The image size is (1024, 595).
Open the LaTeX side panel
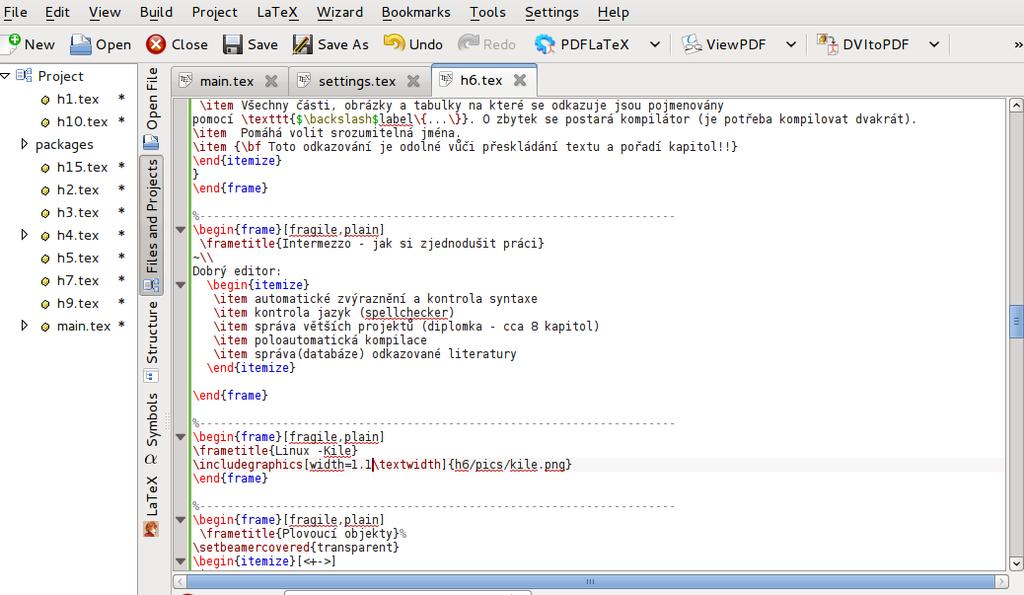pos(152,506)
